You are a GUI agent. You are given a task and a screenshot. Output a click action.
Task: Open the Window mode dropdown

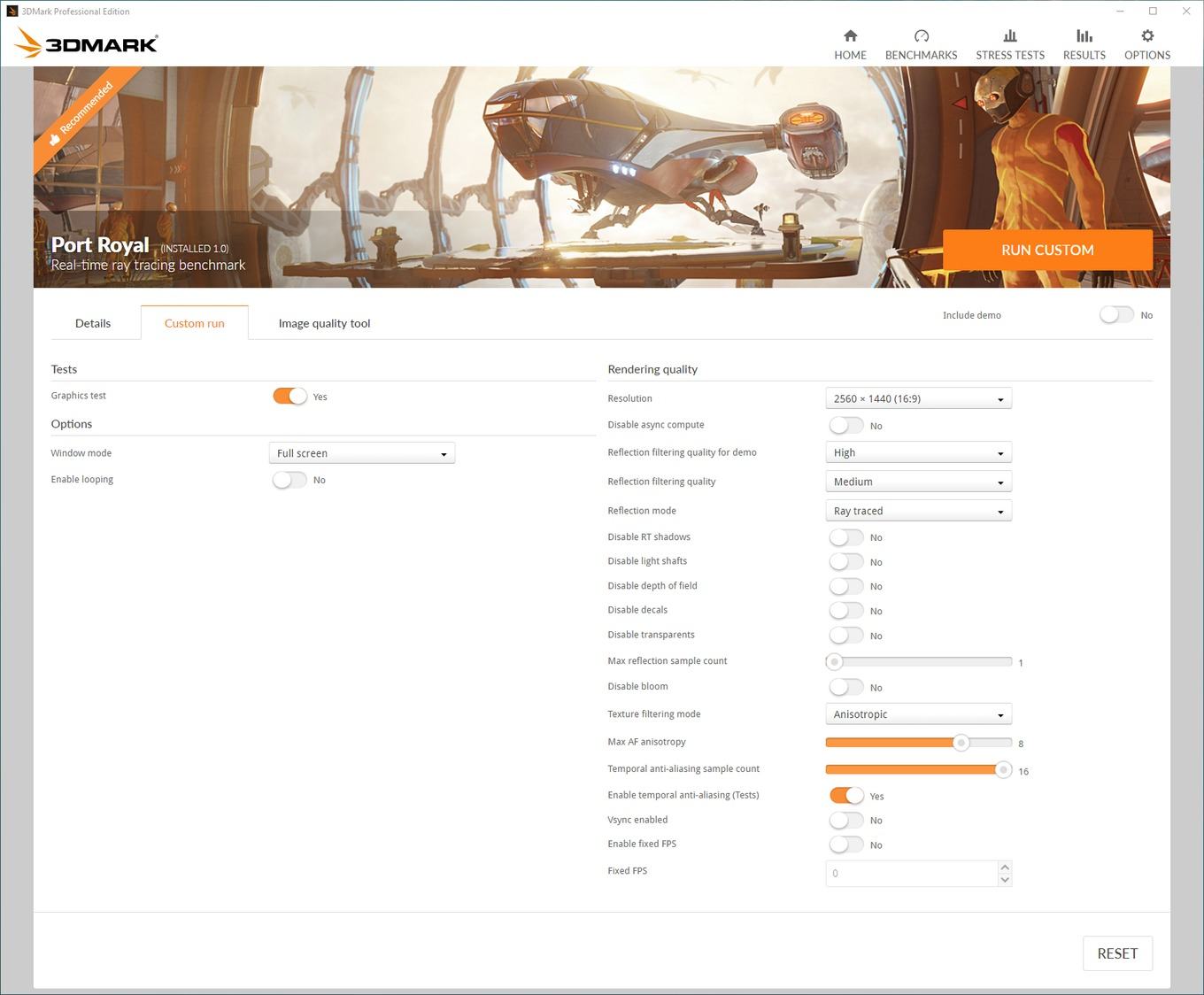pos(362,453)
